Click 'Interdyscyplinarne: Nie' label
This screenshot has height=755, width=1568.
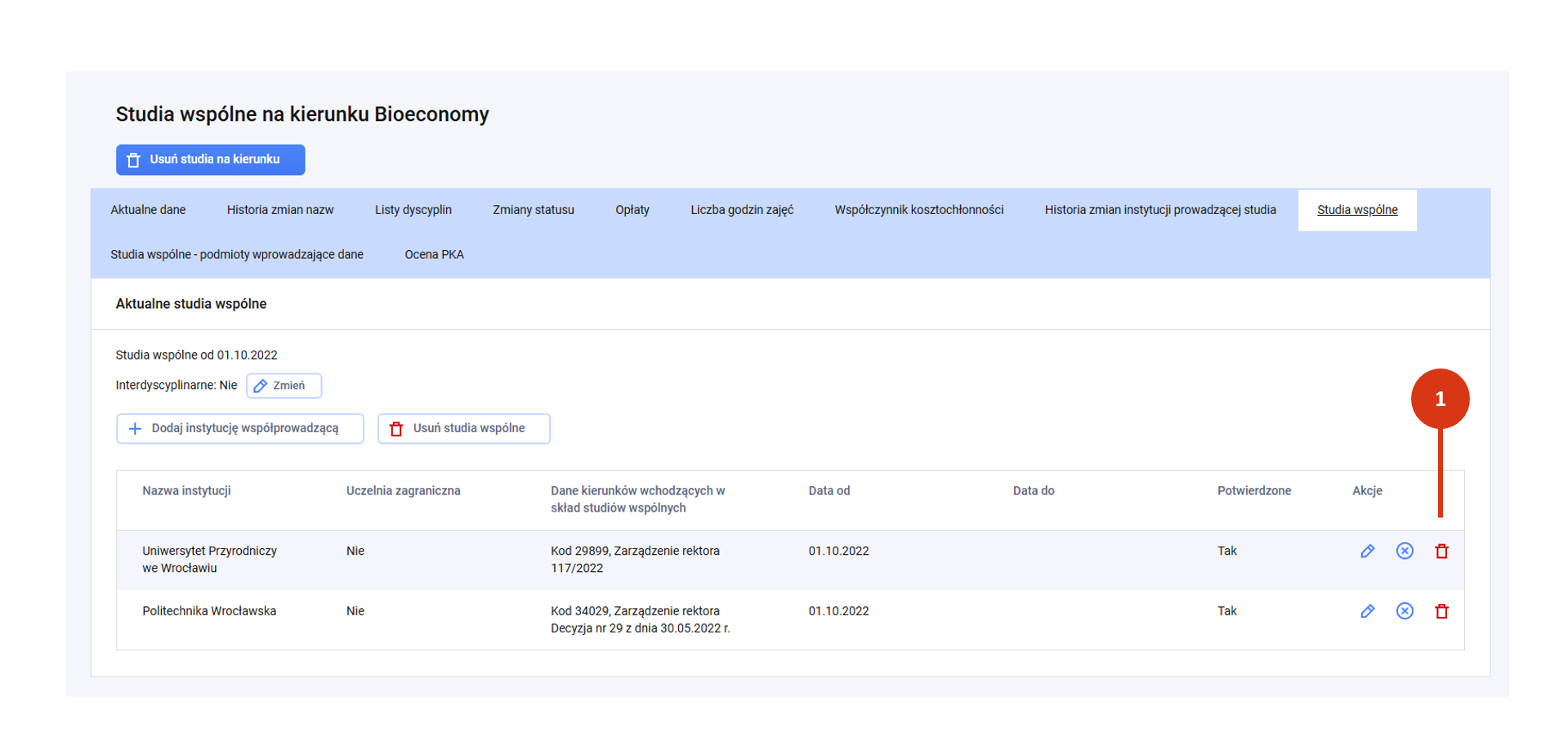(176, 386)
